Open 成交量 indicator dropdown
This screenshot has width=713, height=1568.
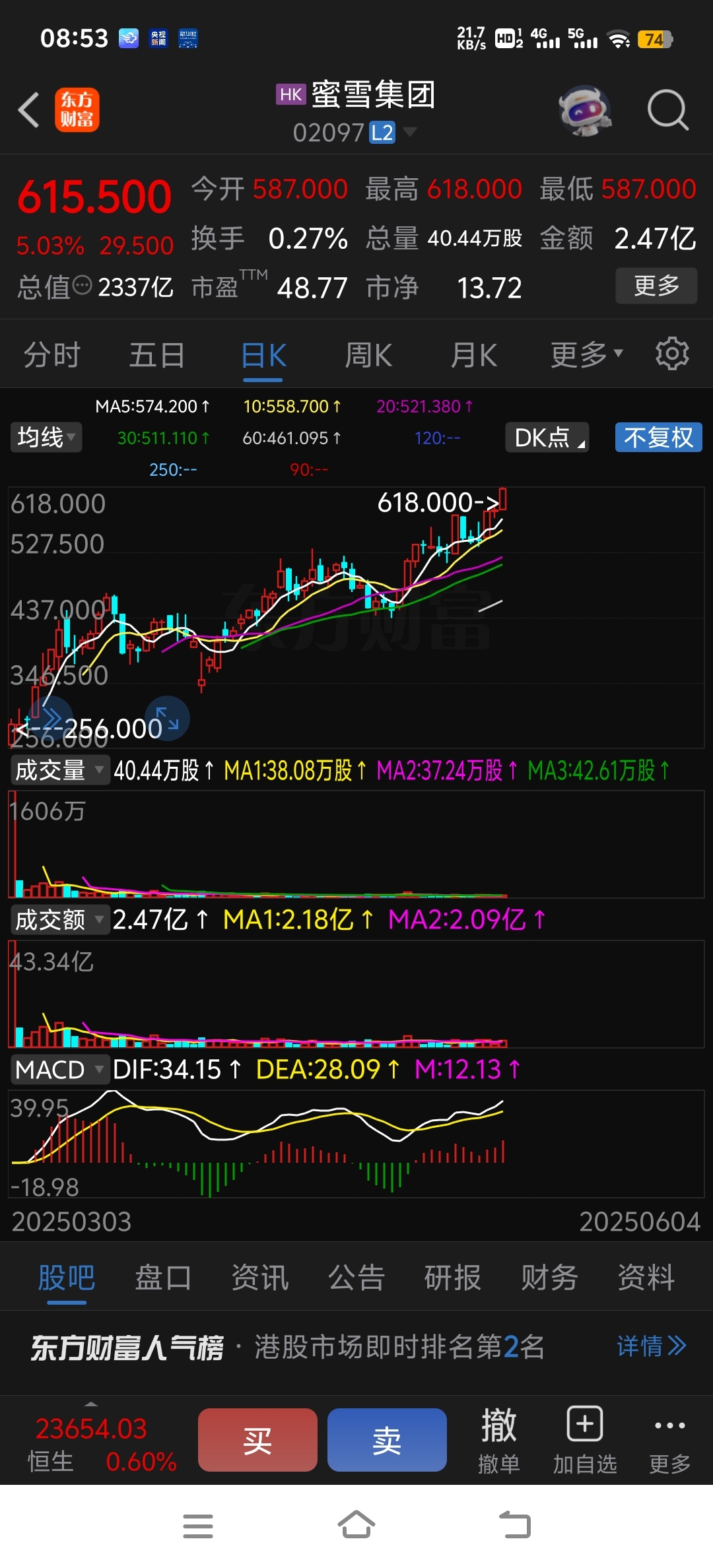[59, 770]
